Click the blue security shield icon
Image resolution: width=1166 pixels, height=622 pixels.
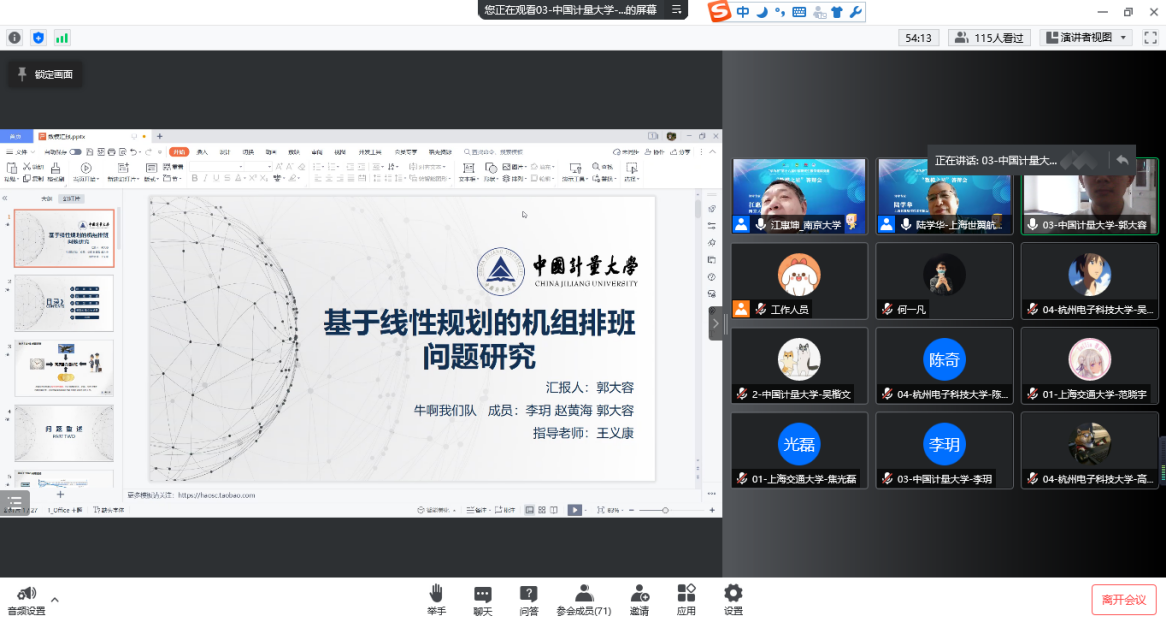click(39, 38)
